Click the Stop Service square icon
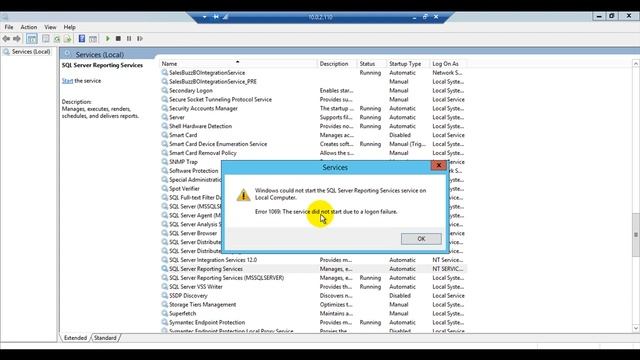 tap(118, 39)
